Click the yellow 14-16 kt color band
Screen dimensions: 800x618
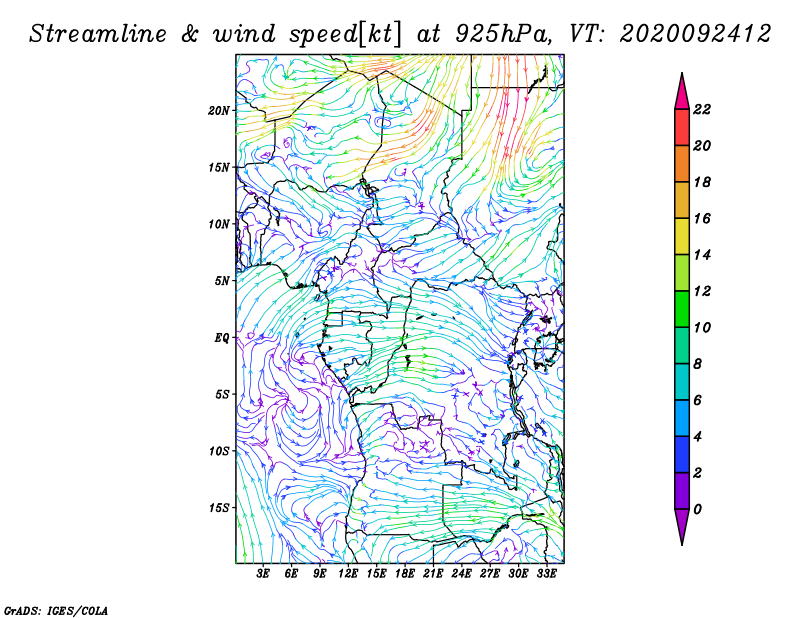(x=682, y=236)
